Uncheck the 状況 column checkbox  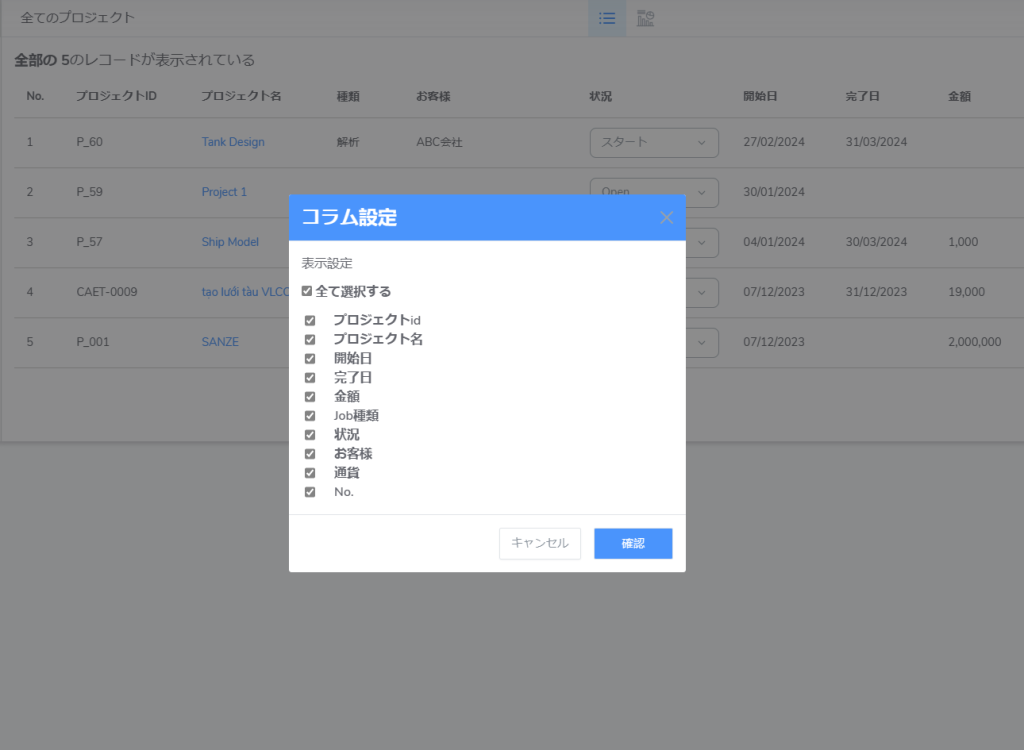[310, 434]
